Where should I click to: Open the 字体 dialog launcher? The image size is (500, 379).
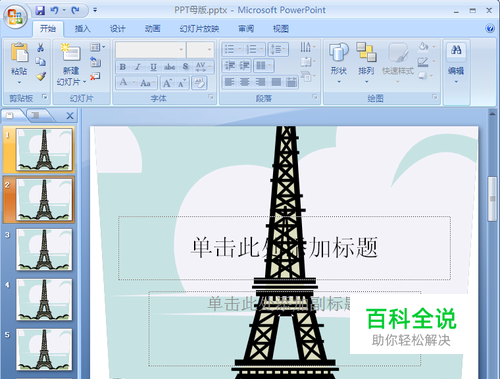point(211,97)
